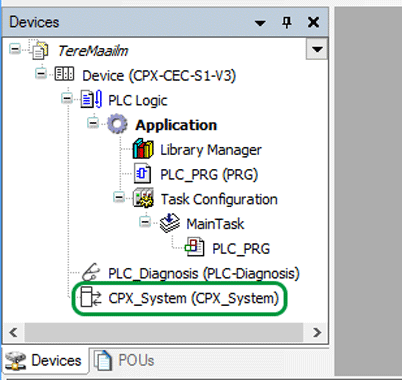Click the CPX_System module icon
This screenshot has height=380, width=402.
(91, 297)
